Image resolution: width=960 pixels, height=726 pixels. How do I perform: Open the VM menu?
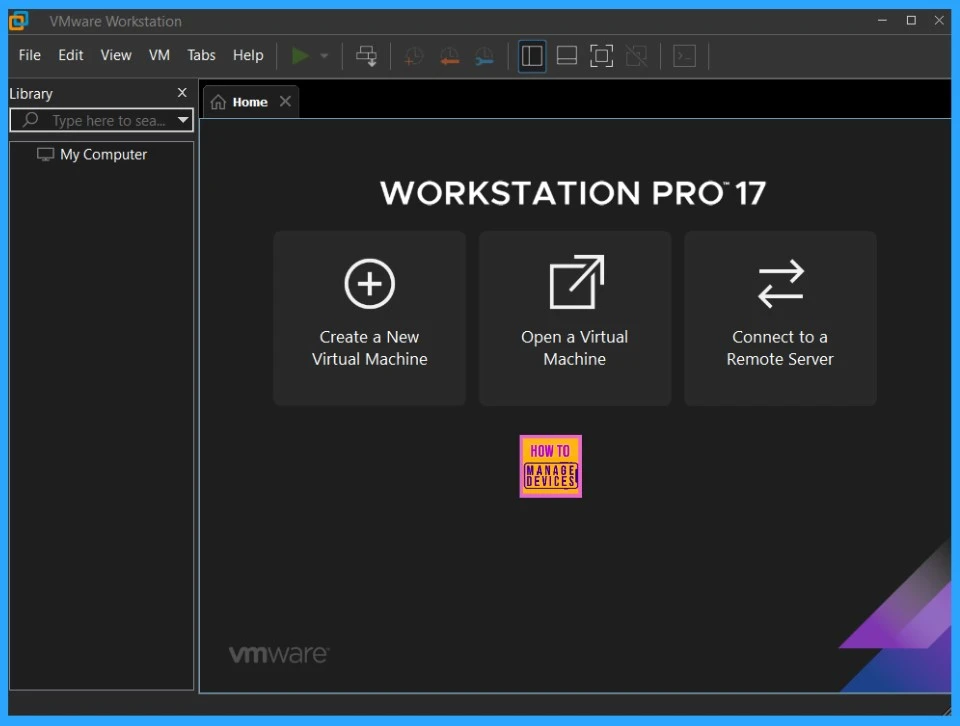point(159,55)
